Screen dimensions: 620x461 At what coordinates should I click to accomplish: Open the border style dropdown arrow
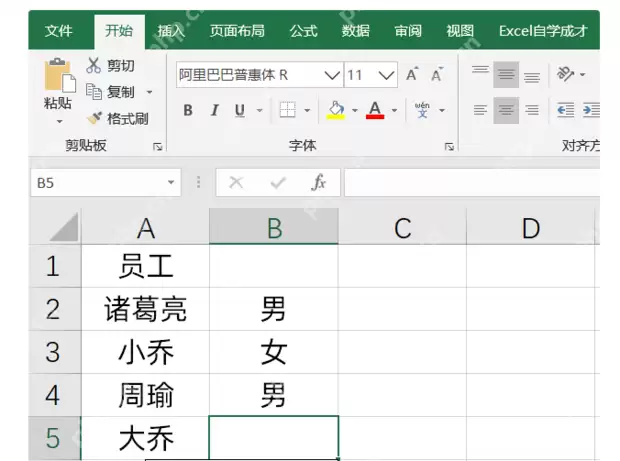tap(307, 110)
